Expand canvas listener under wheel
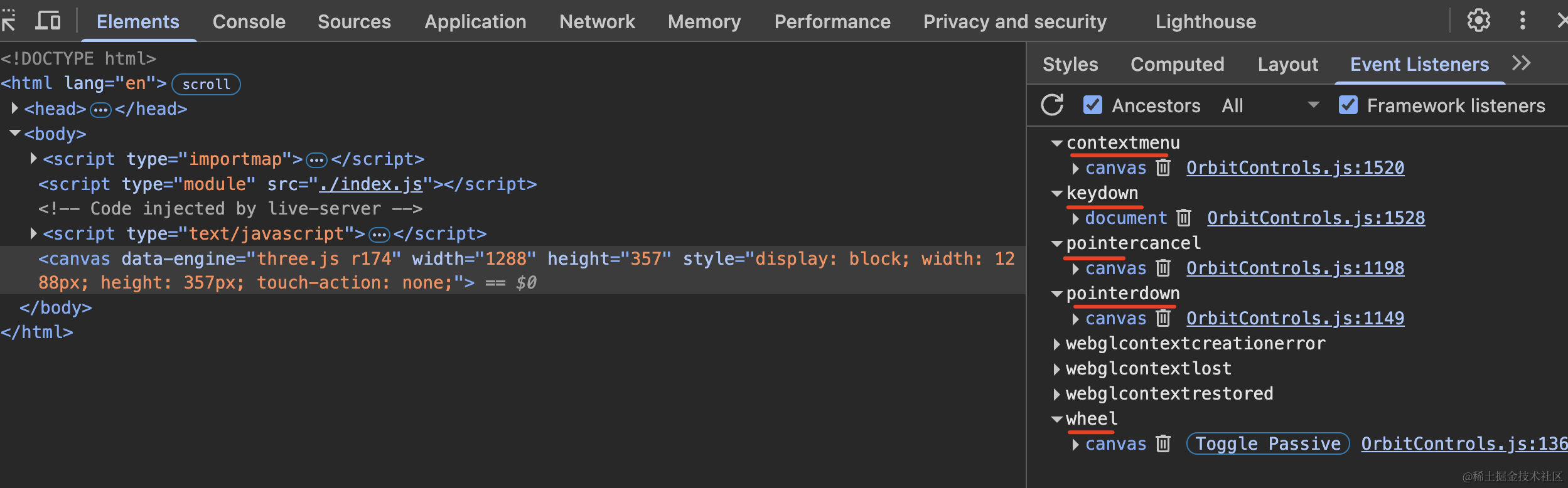This screenshot has width=1568, height=488. click(x=1076, y=444)
